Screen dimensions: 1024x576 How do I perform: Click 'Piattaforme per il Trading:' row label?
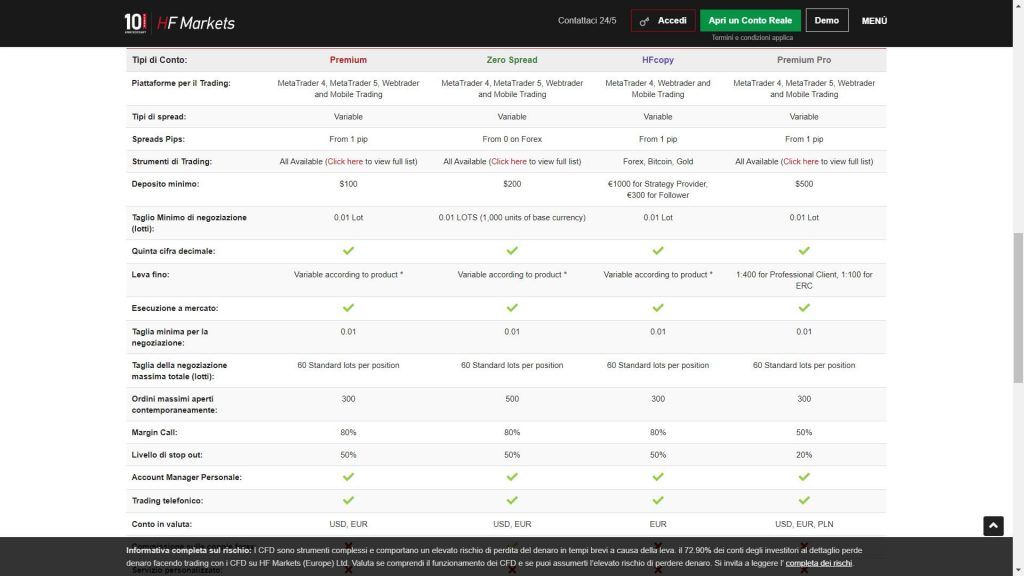point(181,83)
